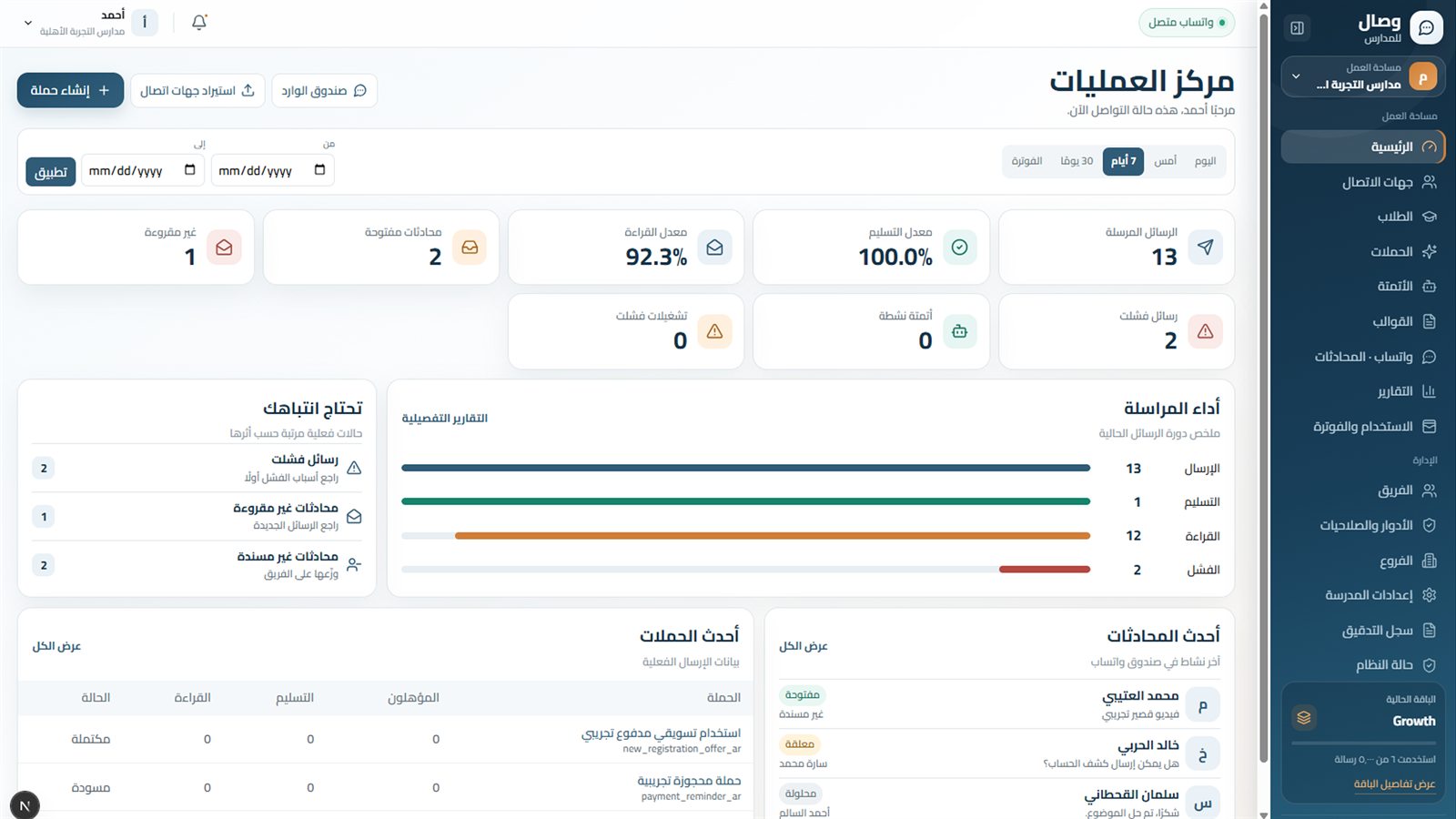Open خالد الحربي conversation
Viewport: 1456px width, 819px height.
[x=999, y=753]
